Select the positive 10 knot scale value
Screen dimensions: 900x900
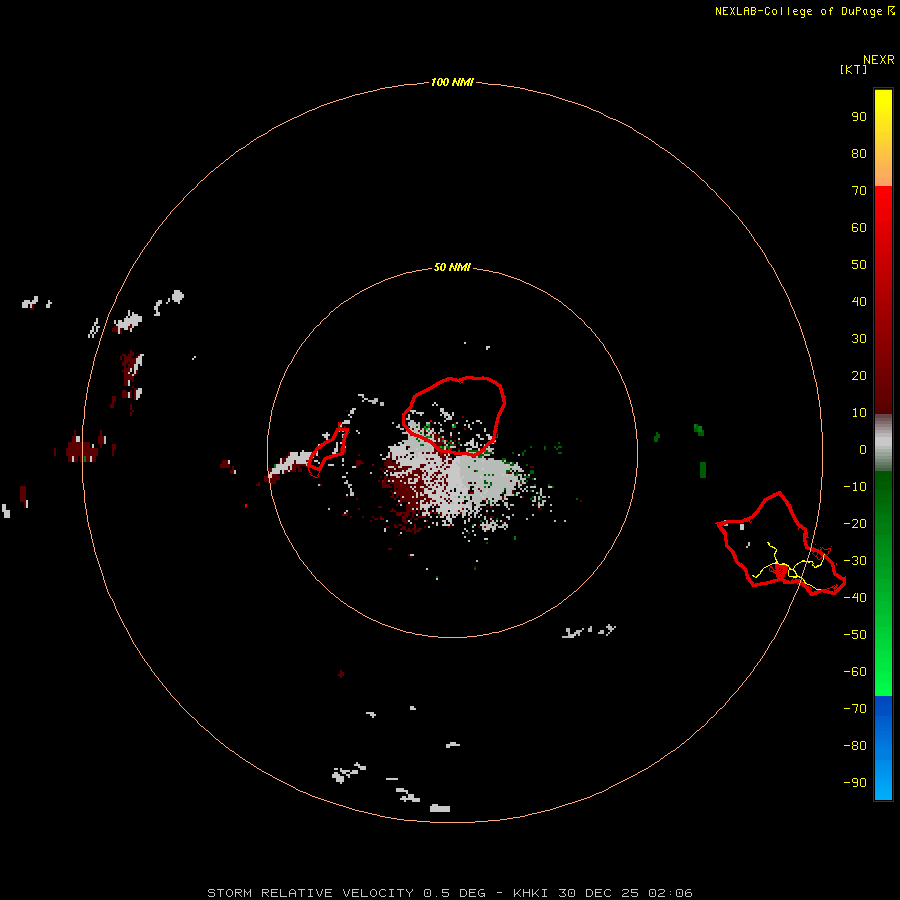(x=859, y=413)
